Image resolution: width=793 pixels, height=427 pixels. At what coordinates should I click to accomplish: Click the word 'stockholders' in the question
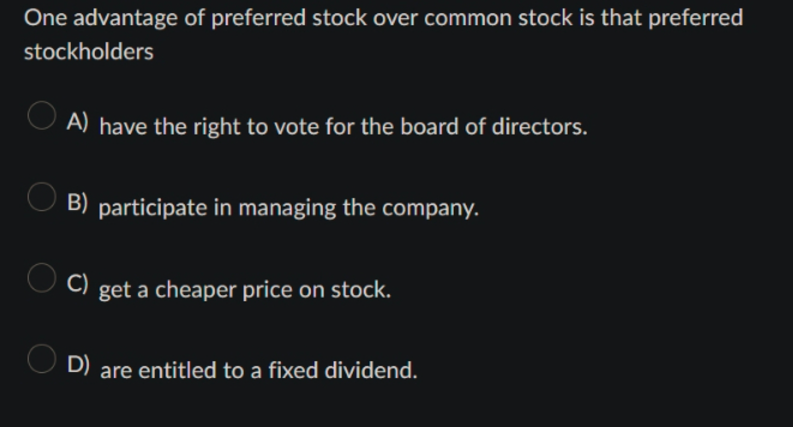89,52
